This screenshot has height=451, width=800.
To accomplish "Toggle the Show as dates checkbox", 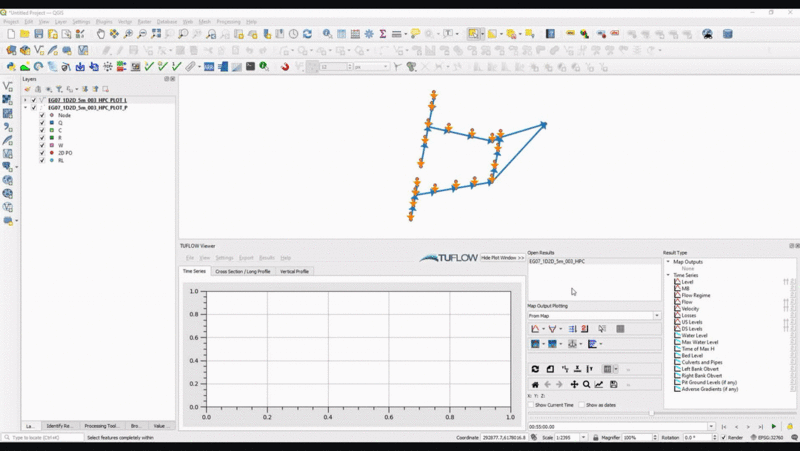I will (581, 405).
